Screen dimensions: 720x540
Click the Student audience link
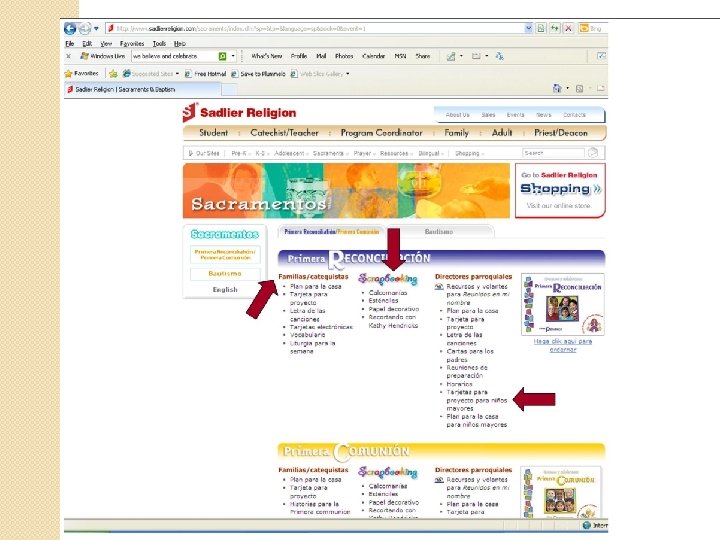(x=214, y=133)
